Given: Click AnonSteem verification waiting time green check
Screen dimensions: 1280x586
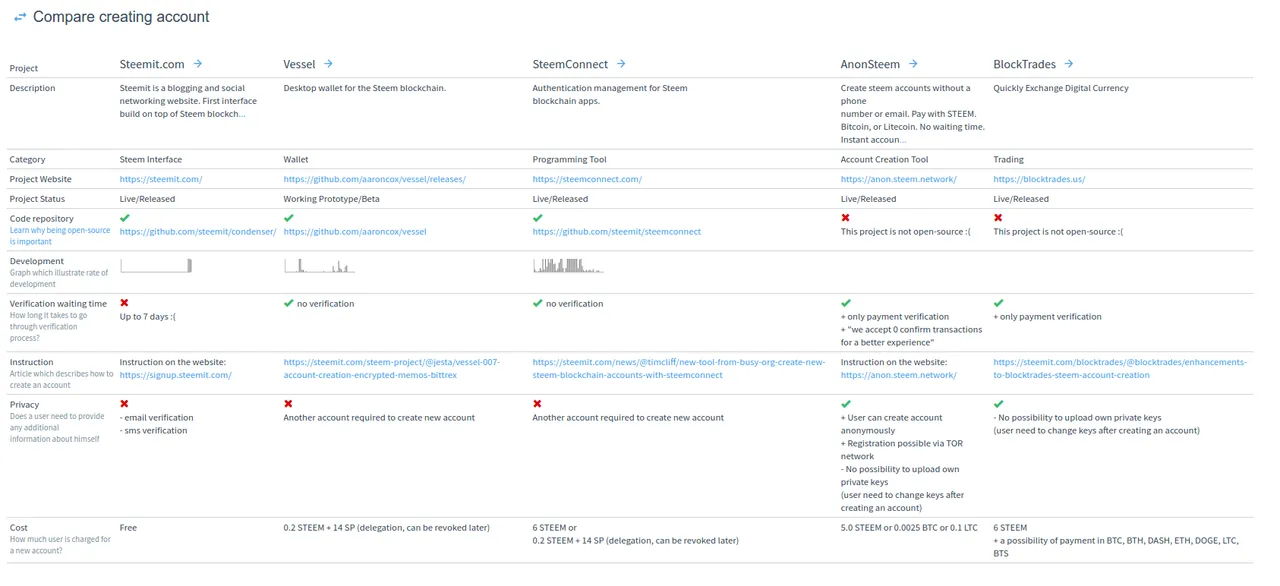Looking at the screenshot, I should click(x=846, y=303).
